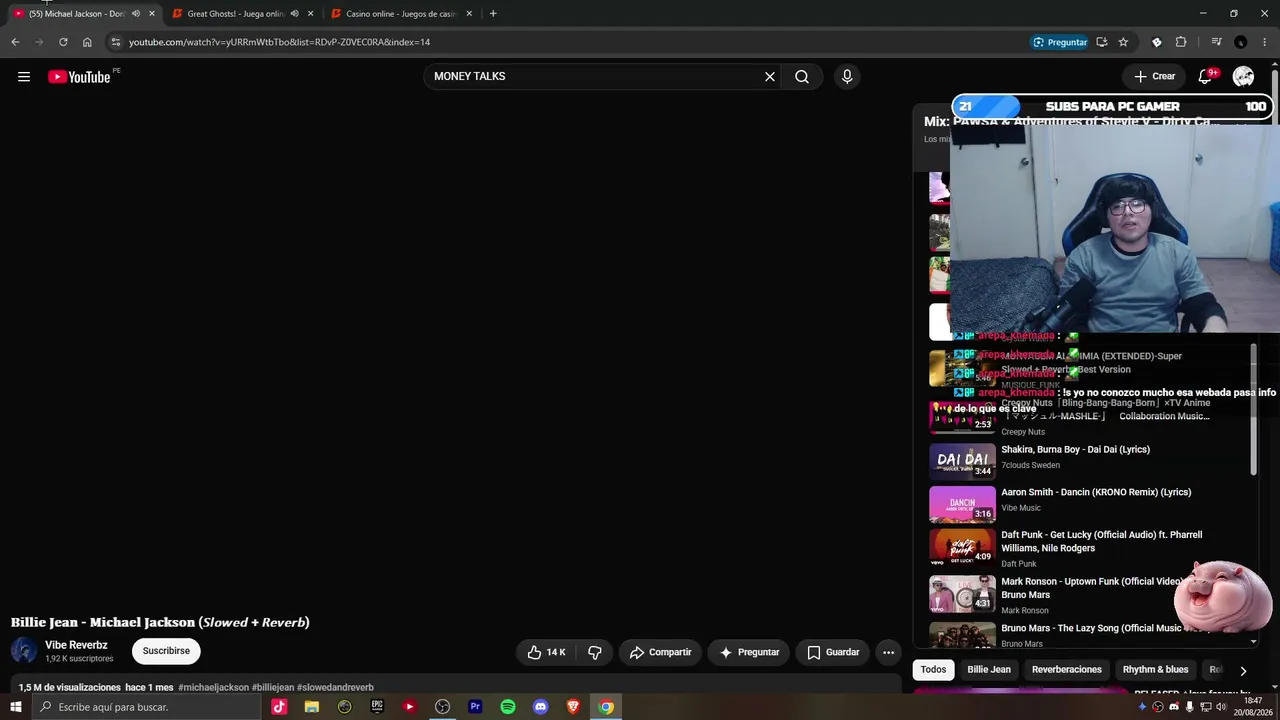Viewport: 1280px width, 720px height.
Task: Click the #billiejean hashtag
Action: [x=273, y=688]
